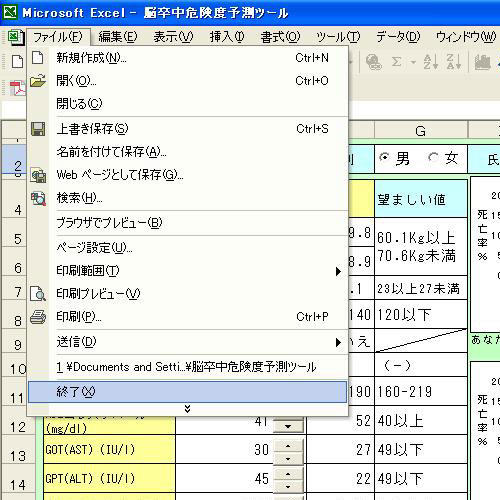Decrease GOT(AST) value with down spinner
This screenshot has width=500, height=500.
(x=288, y=458)
